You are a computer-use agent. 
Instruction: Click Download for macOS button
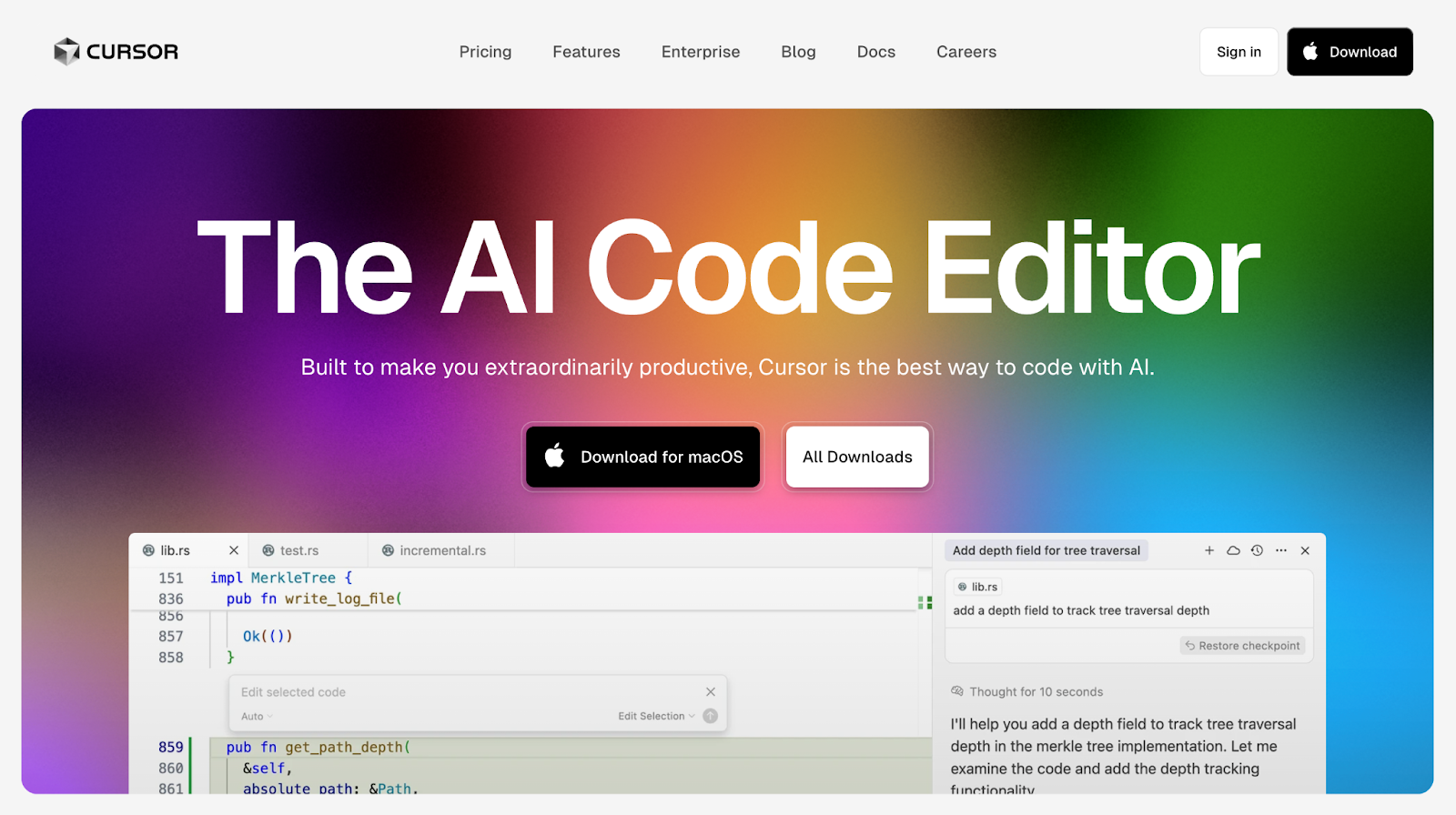point(643,457)
